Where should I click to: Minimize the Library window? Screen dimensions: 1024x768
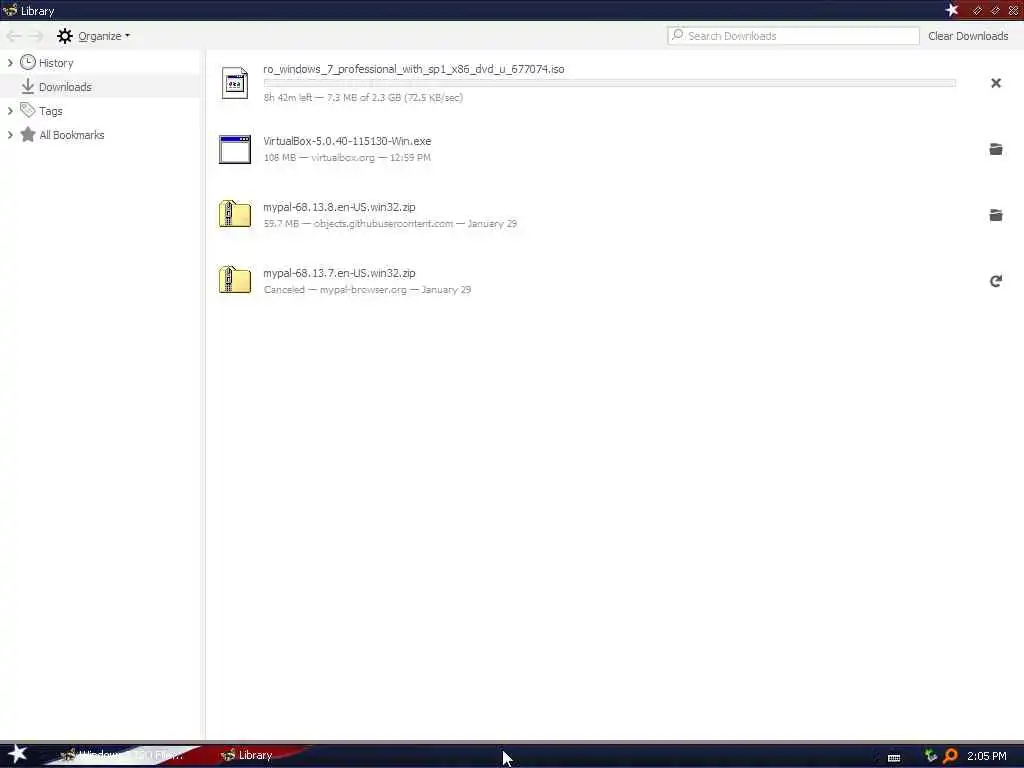977,10
